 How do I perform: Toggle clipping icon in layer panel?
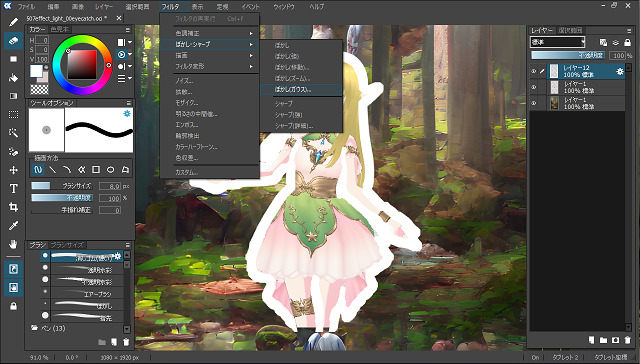click(x=616, y=42)
